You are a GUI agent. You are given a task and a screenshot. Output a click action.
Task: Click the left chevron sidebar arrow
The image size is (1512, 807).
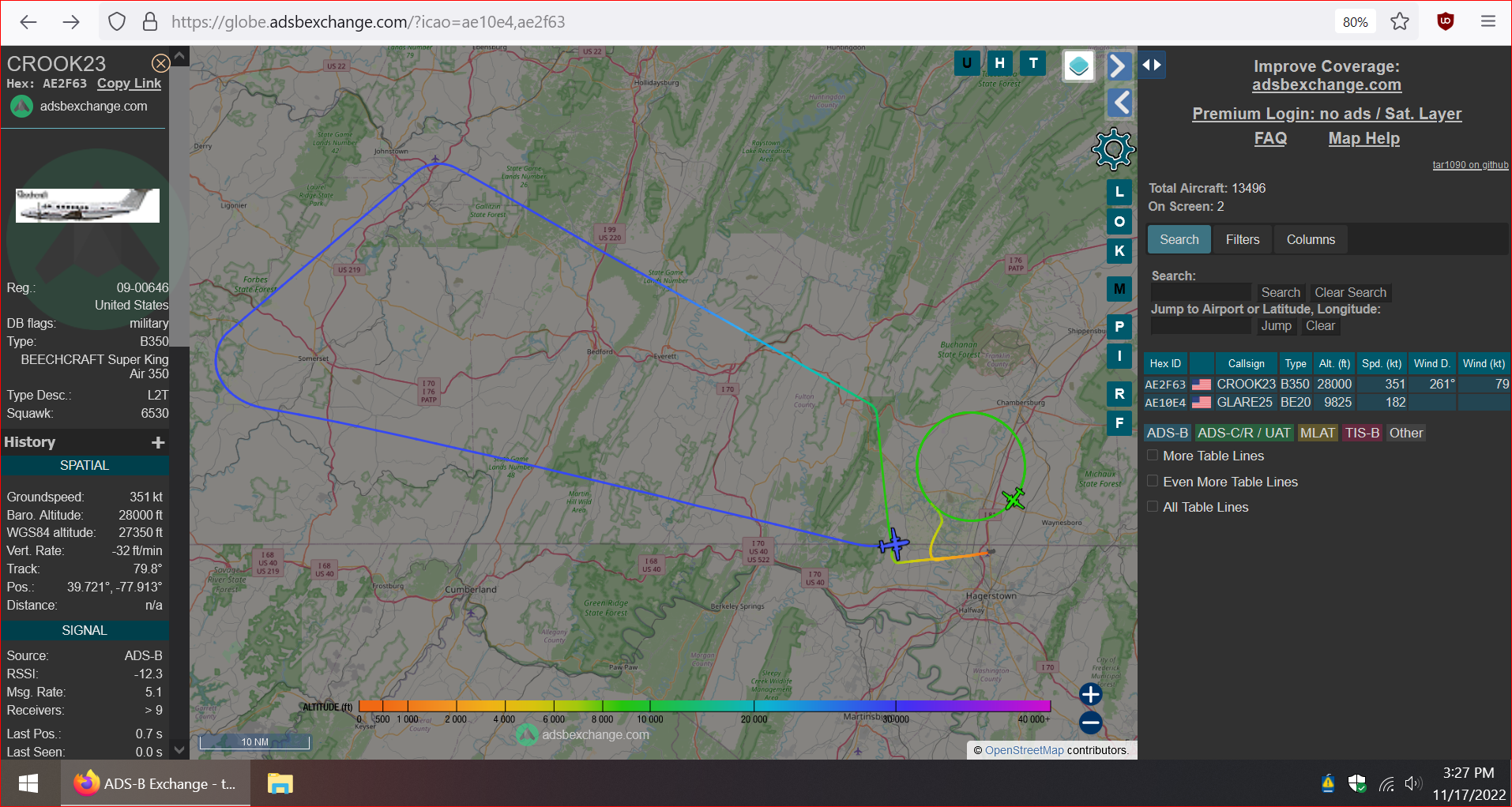1120,103
